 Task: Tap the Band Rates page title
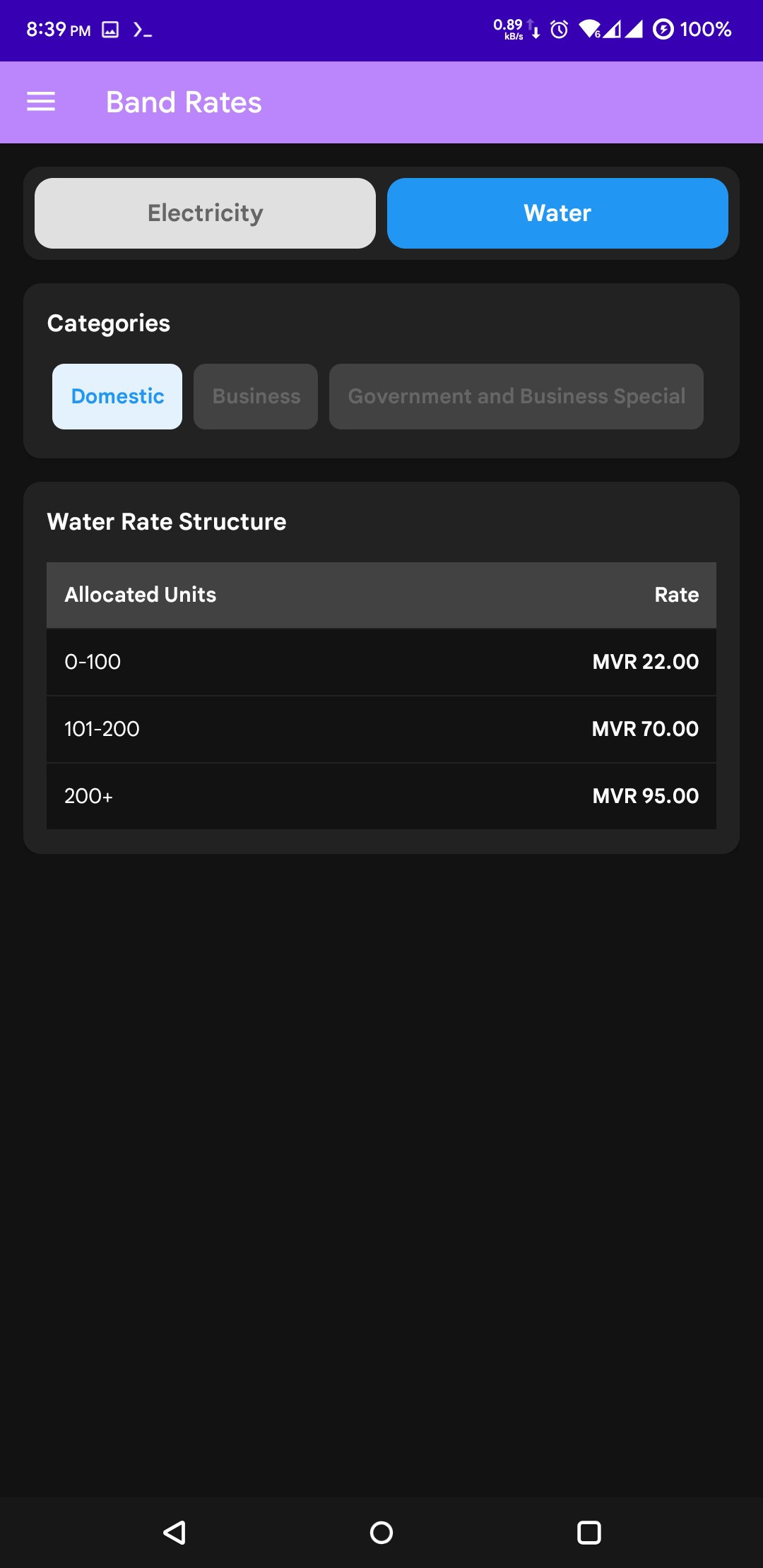[x=184, y=102]
